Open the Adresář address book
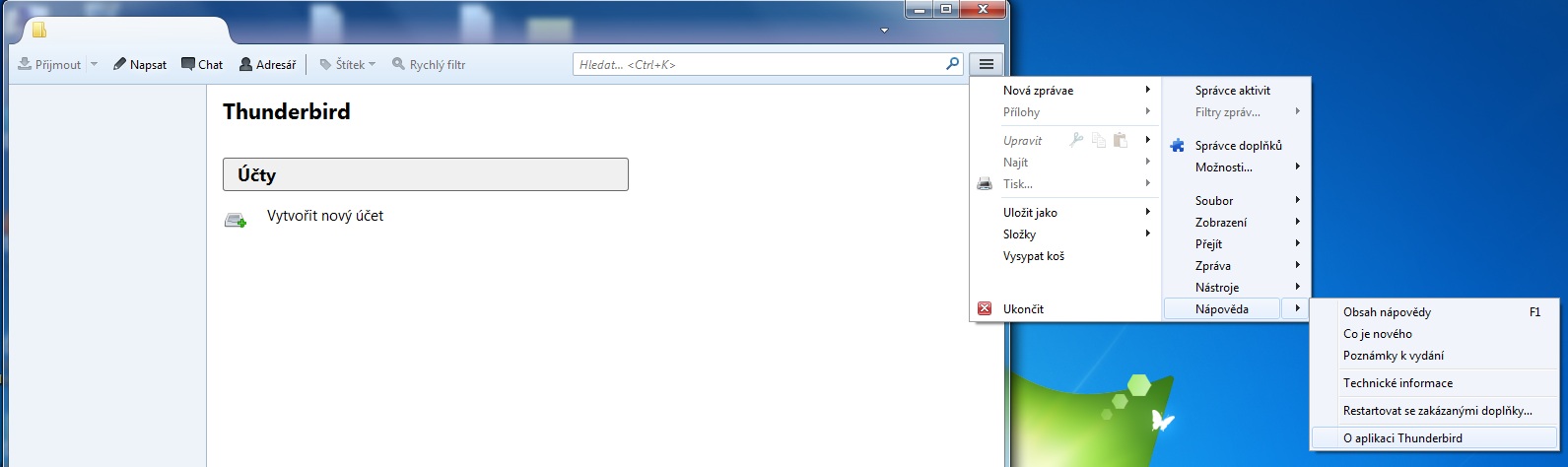The width and height of the screenshot is (1568, 467). click(x=267, y=64)
